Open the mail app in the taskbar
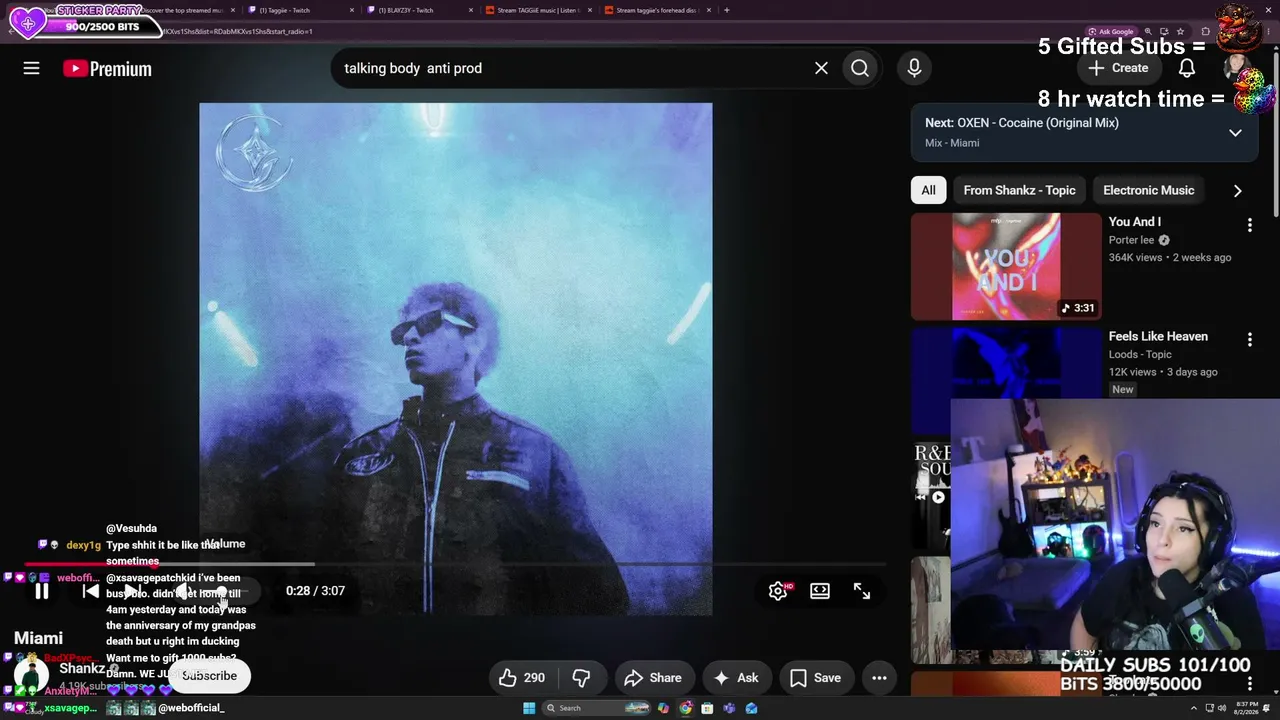1280x720 pixels. 751,708
